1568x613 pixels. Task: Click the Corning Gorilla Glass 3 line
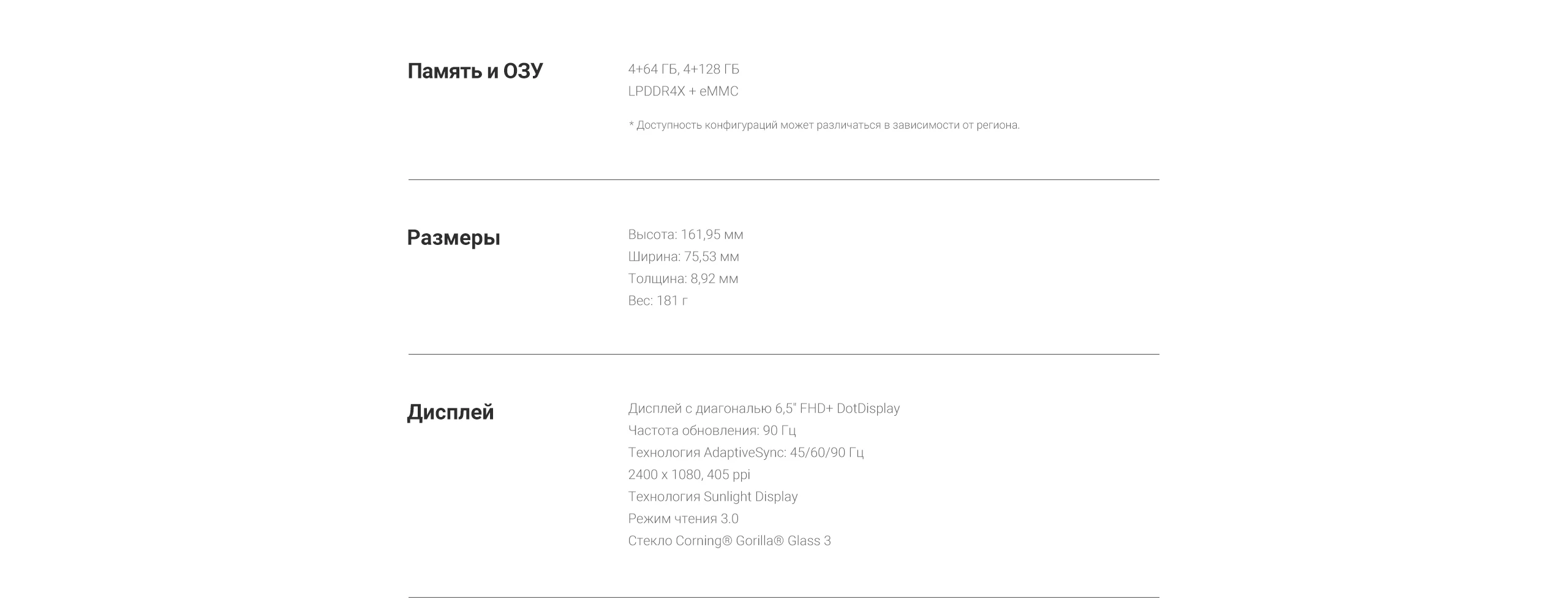[729, 541]
